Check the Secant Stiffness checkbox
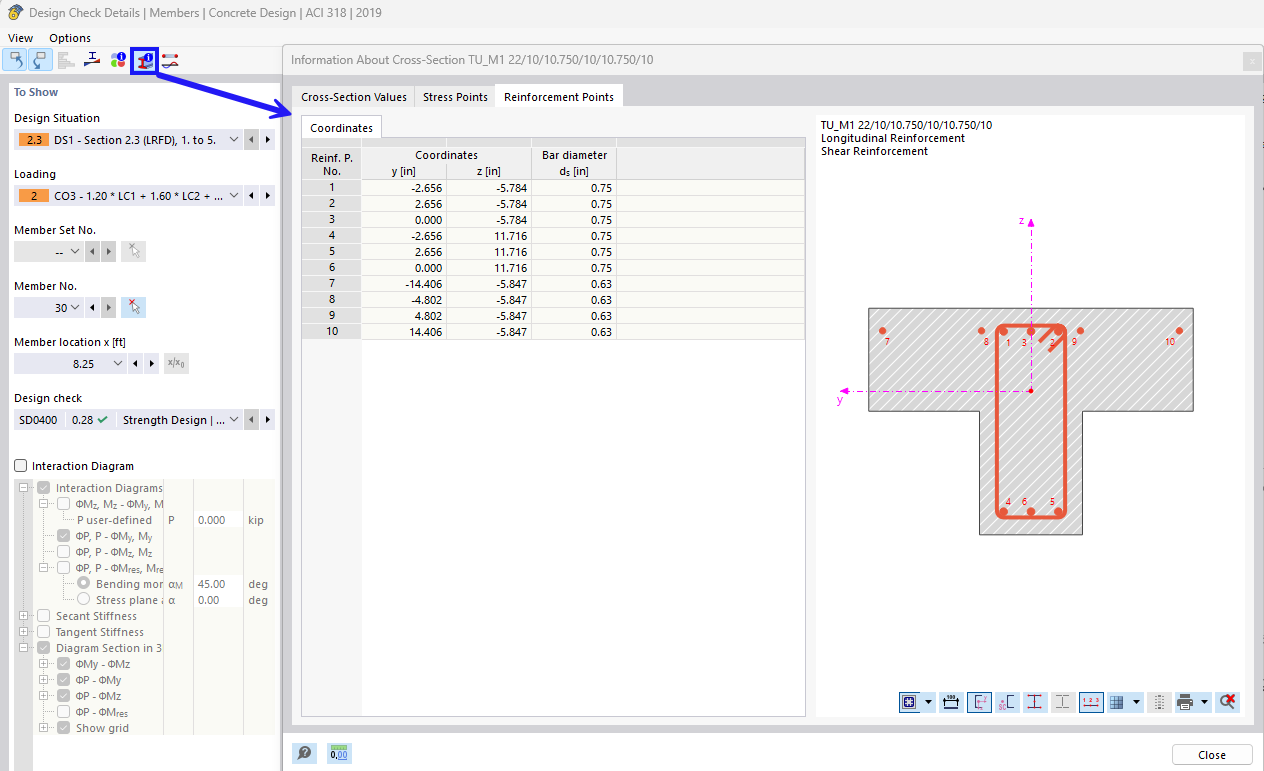1264x771 pixels. pos(42,615)
